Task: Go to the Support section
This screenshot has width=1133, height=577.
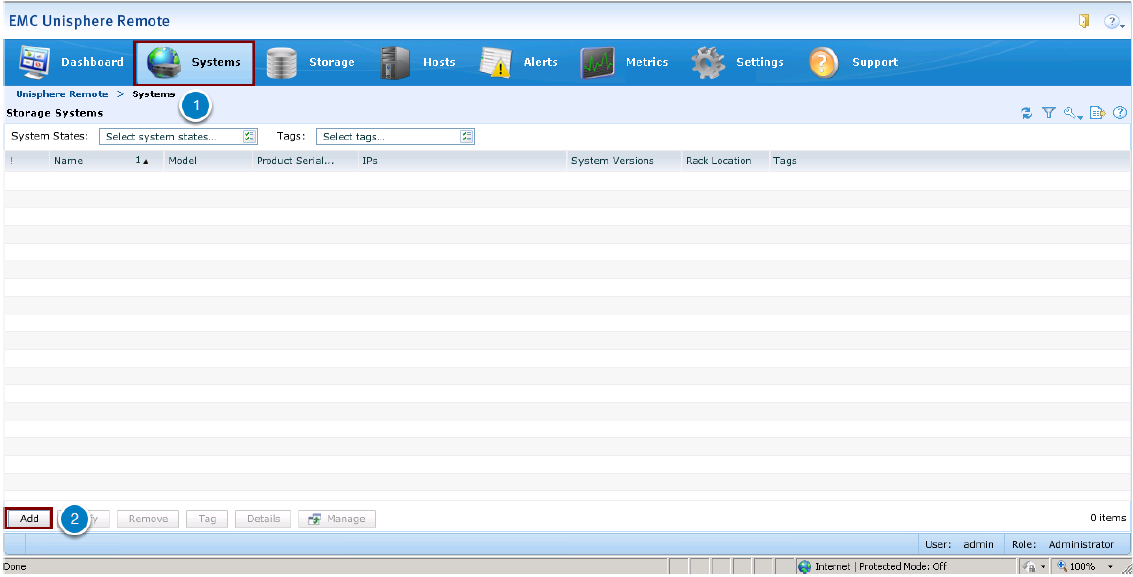Action: 853,63
